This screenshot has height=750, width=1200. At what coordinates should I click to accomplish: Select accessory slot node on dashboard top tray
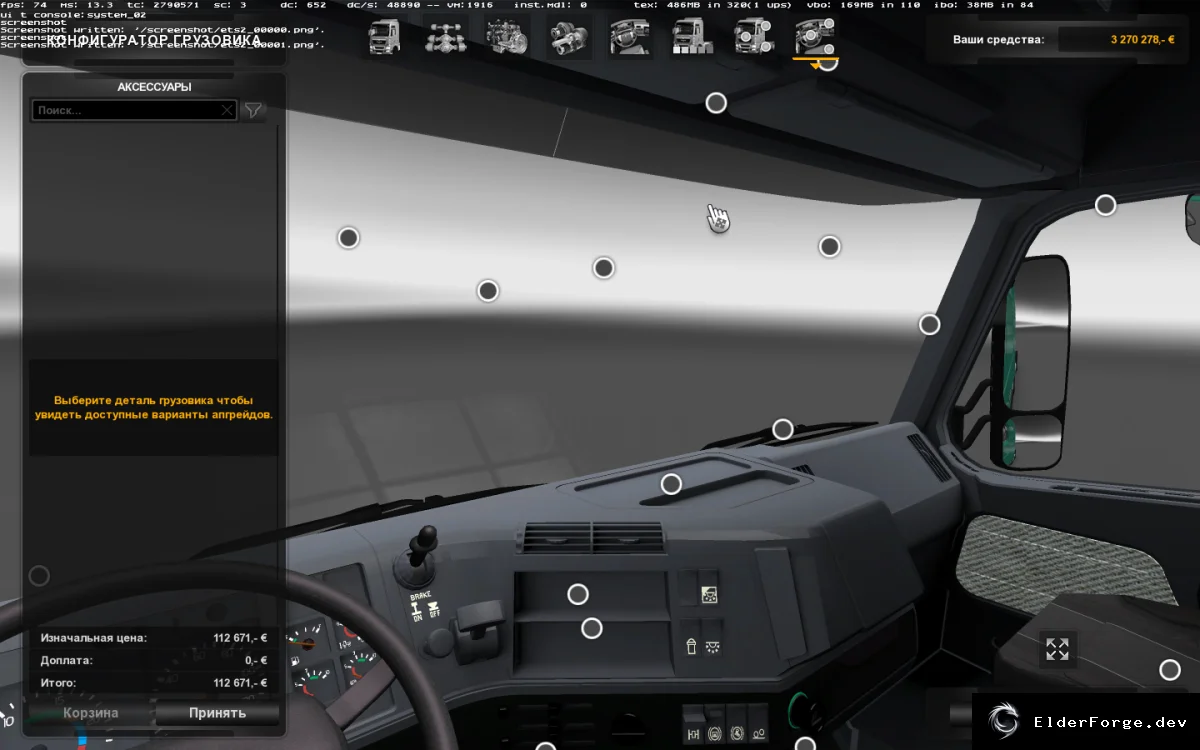point(671,484)
